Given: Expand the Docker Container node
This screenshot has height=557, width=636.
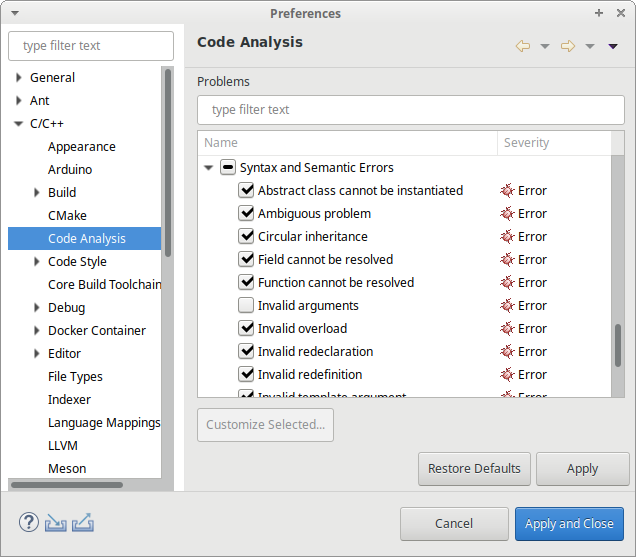Looking at the screenshot, I should click(37, 330).
